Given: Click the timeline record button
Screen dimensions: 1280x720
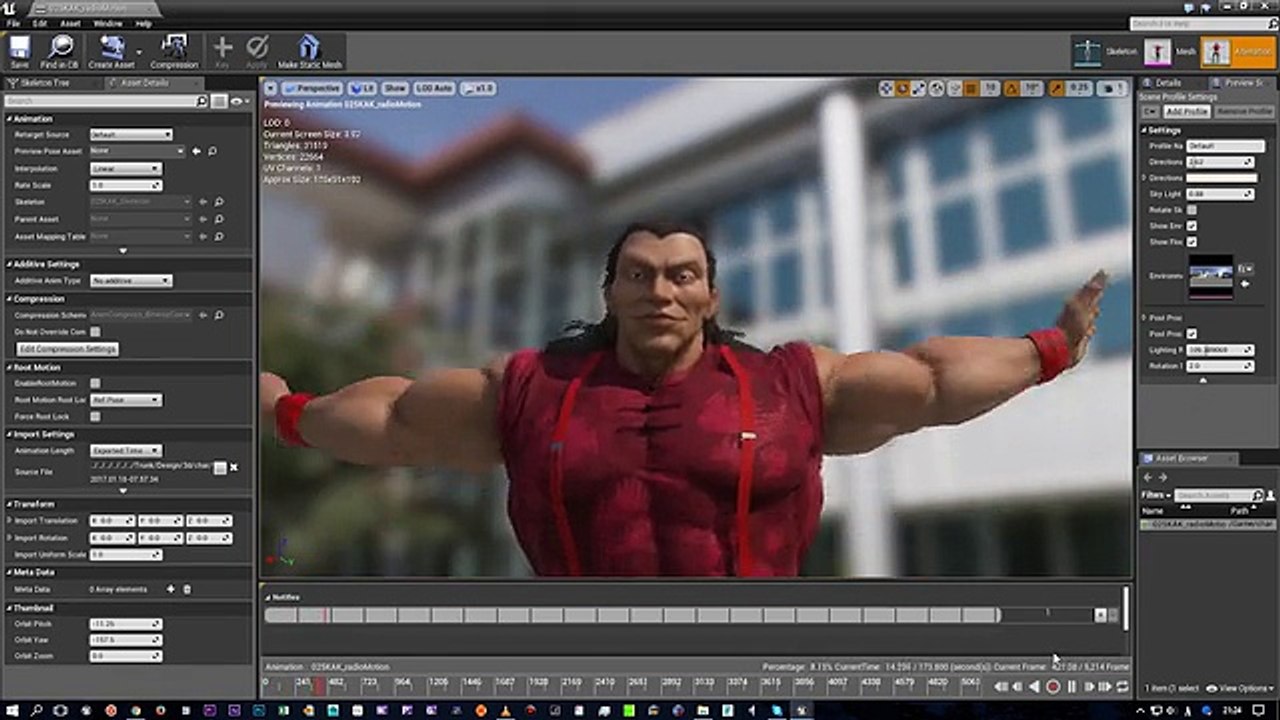Looking at the screenshot, I should pyautogui.click(x=1052, y=687).
